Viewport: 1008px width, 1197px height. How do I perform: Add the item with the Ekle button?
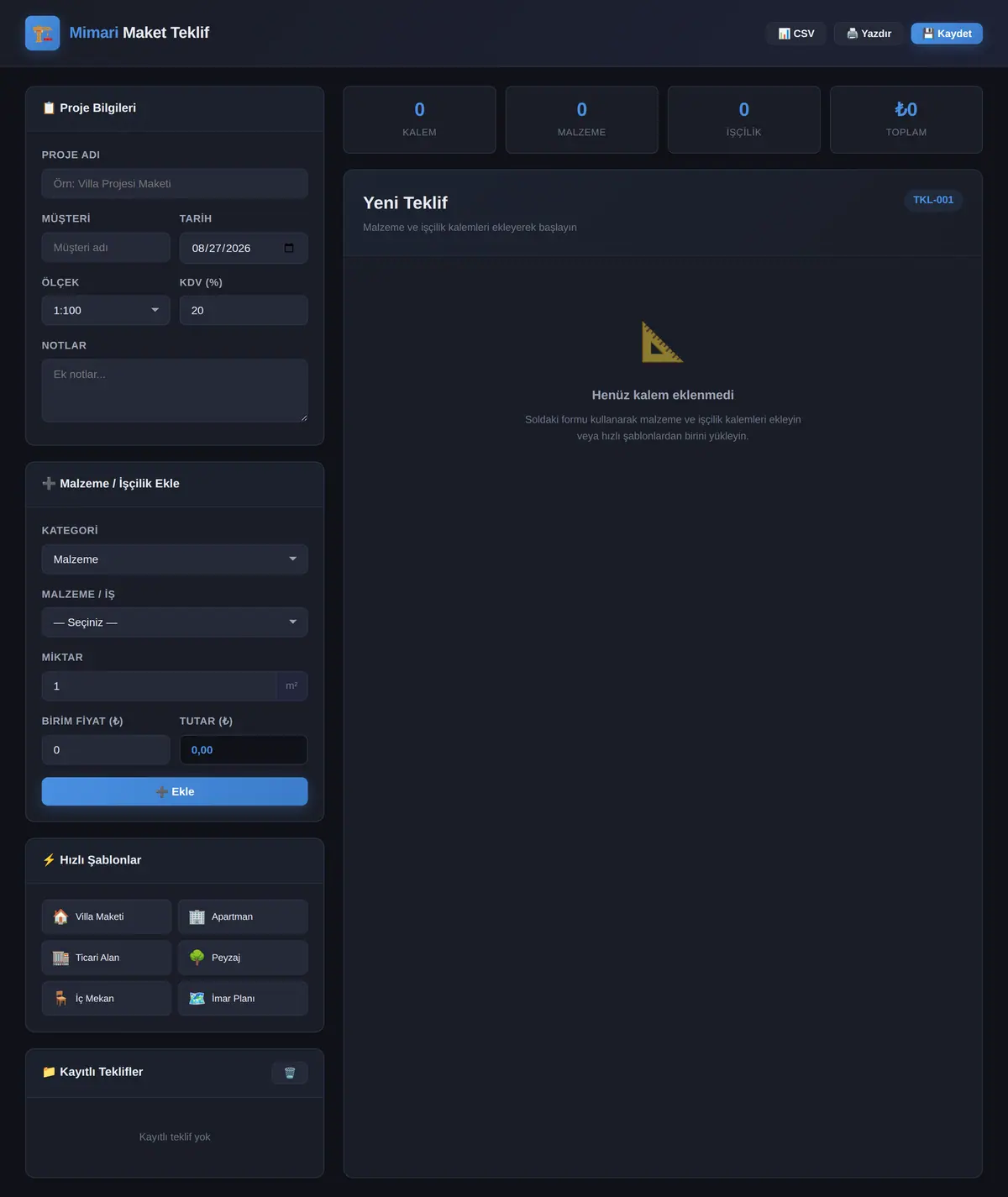[x=175, y=792]
